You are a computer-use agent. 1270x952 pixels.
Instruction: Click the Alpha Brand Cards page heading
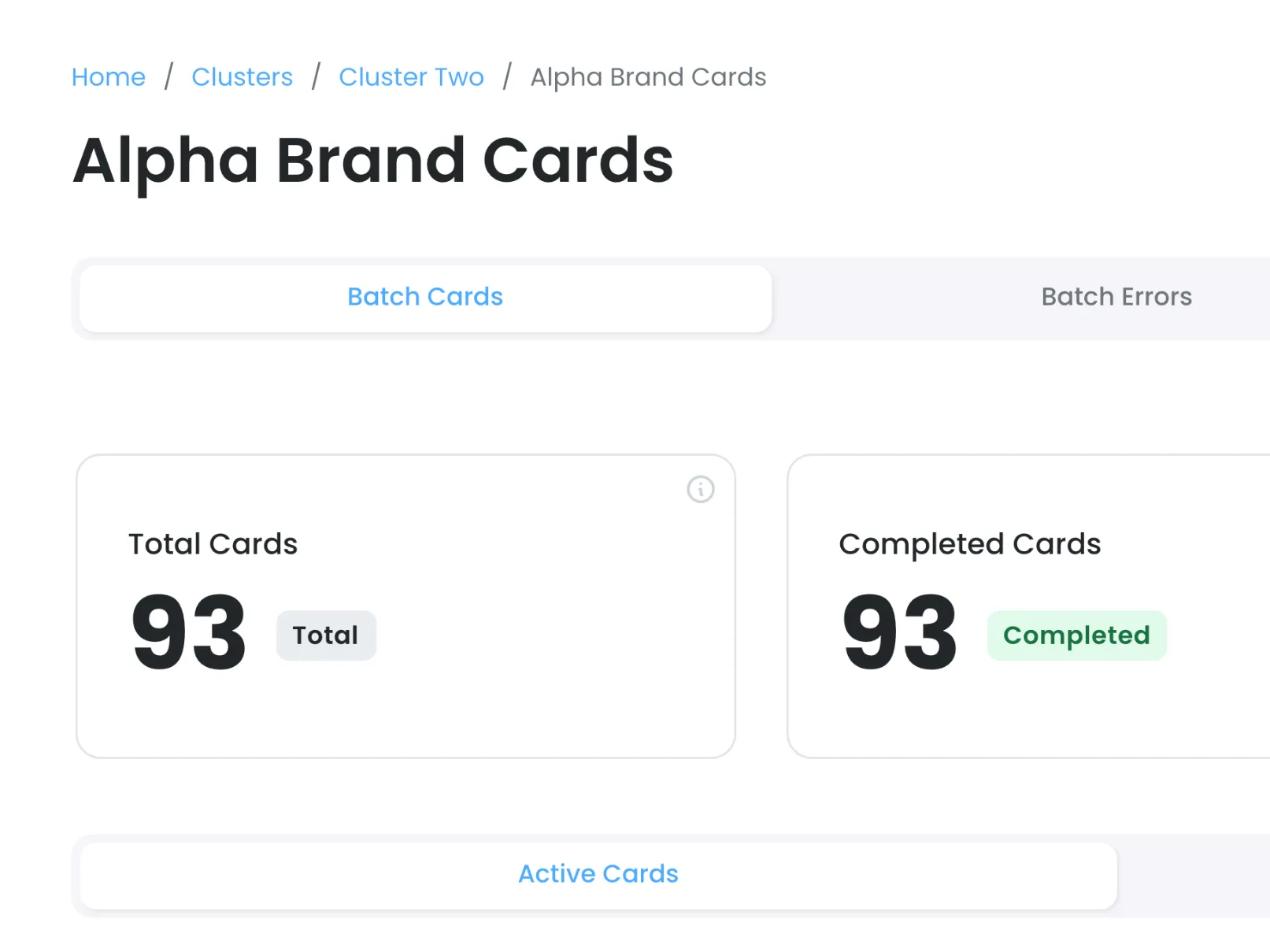372,160
